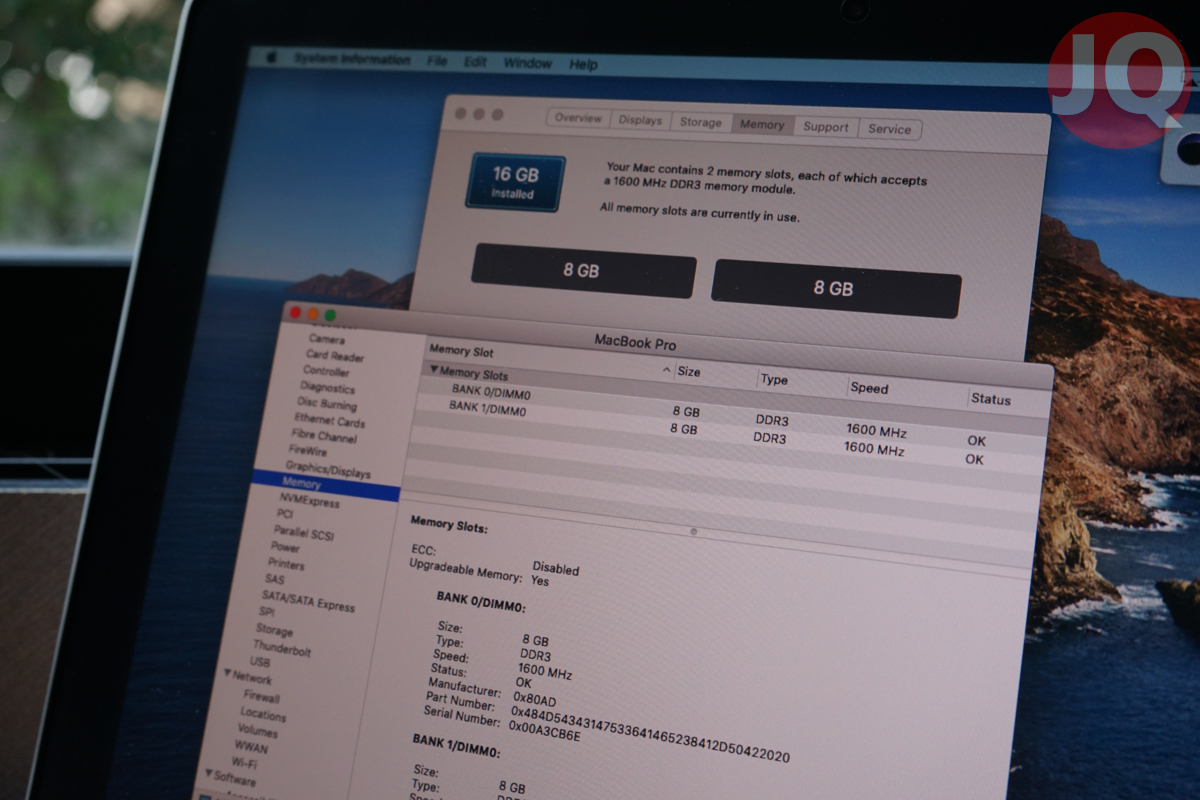Select Diagnostics in the sidebar

point(327,387)
